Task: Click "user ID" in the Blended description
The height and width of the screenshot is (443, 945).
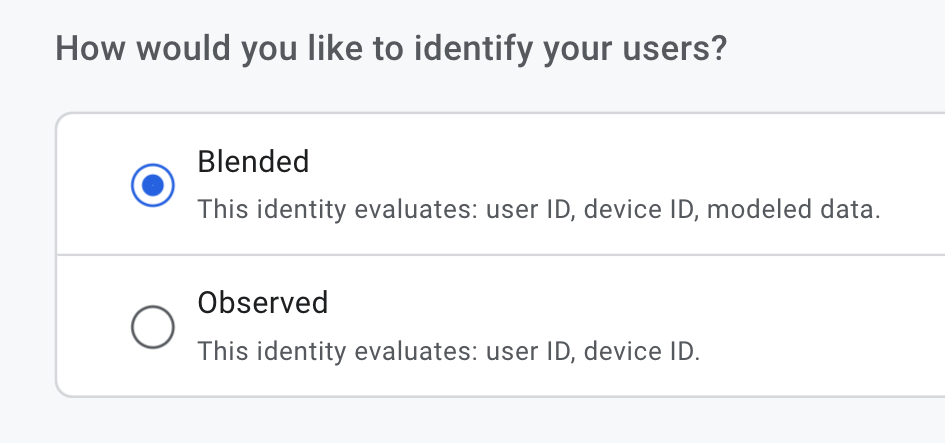Action: [529, 211]
